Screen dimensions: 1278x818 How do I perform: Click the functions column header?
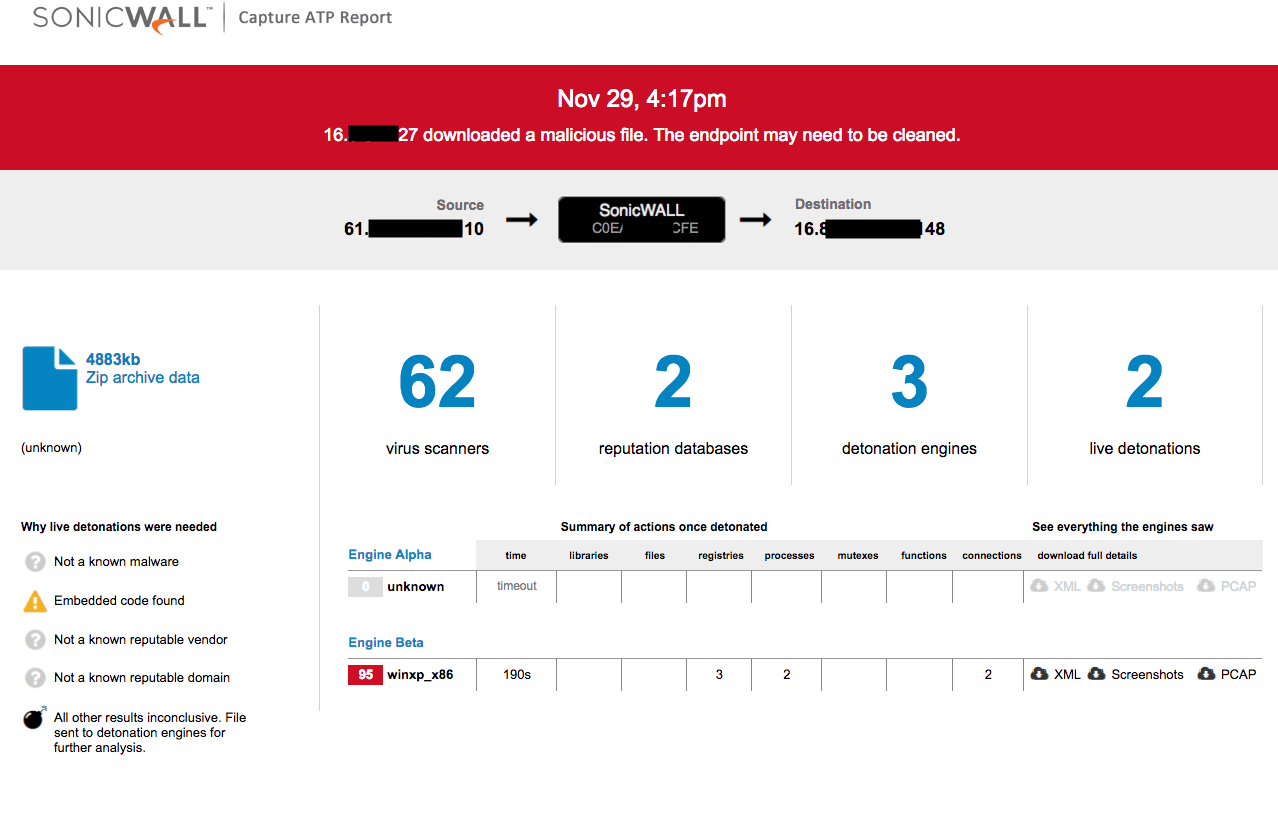(x=924, y=556)
